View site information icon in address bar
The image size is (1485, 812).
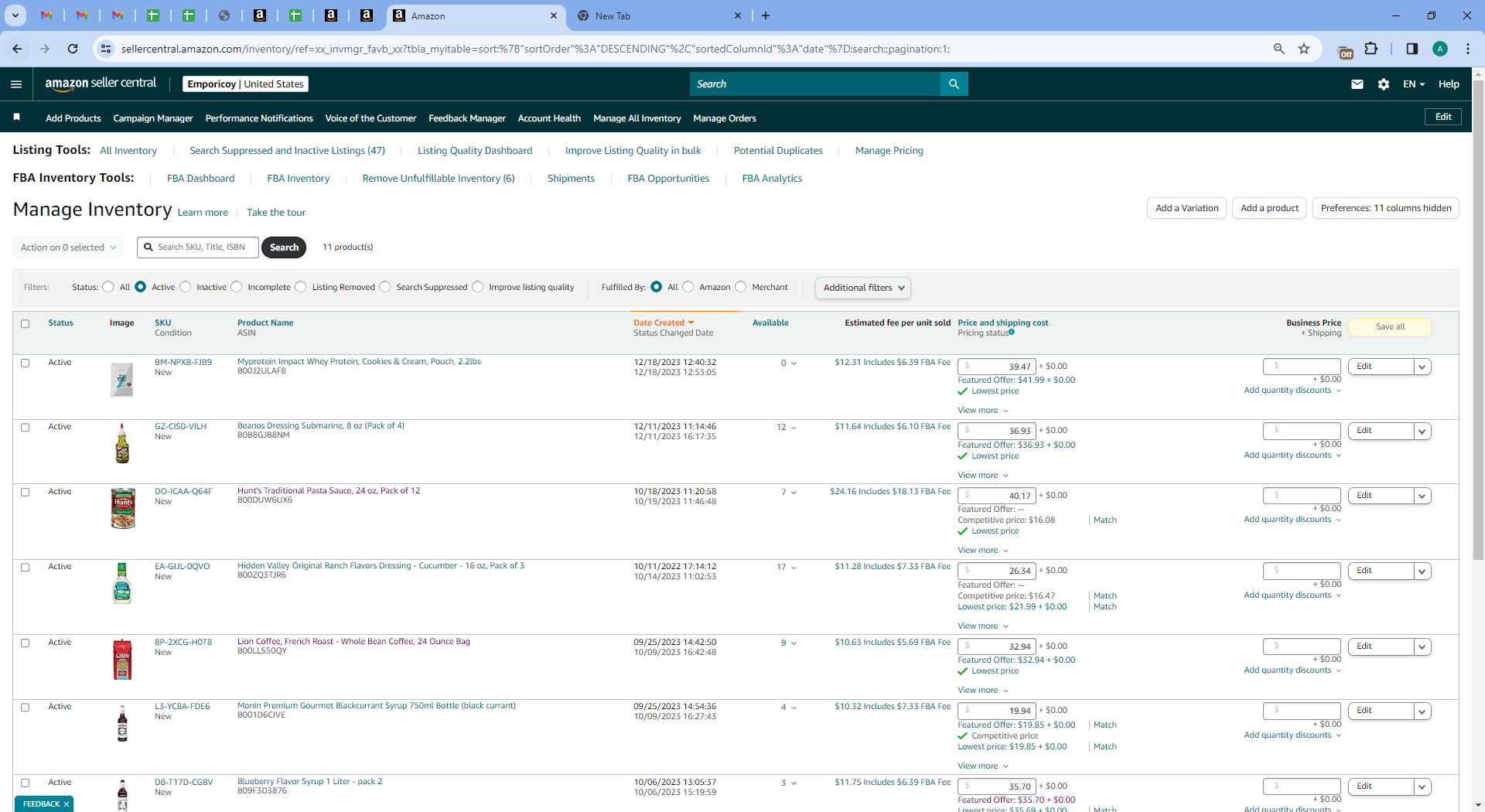coord(104,49)
